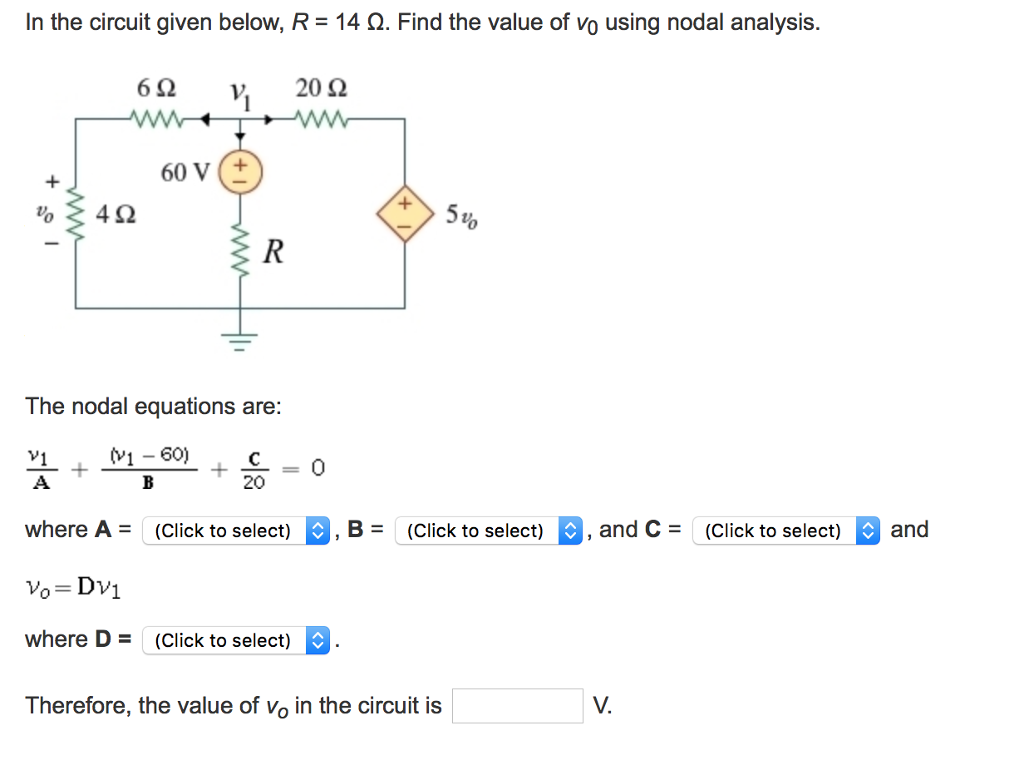Click the answer field for v₀
Screen dimensions: 1024x765
517,706
